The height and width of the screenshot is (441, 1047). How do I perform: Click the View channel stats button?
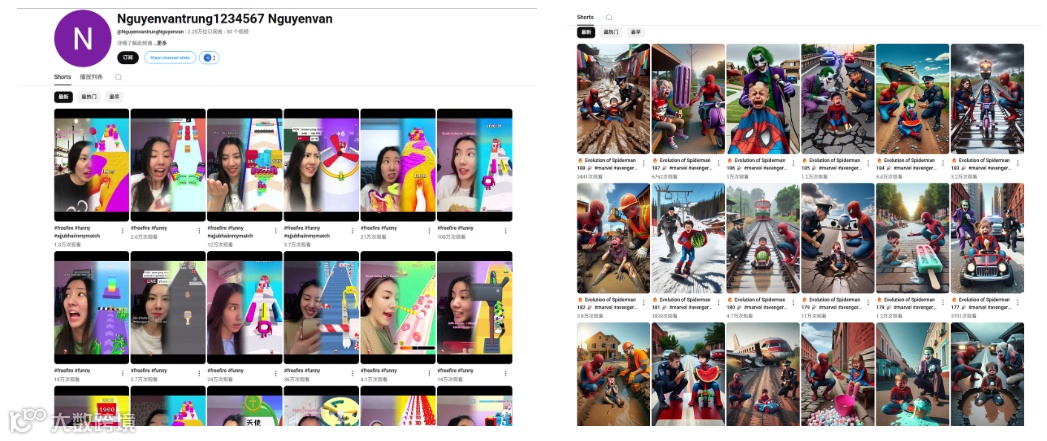[170, 58]
